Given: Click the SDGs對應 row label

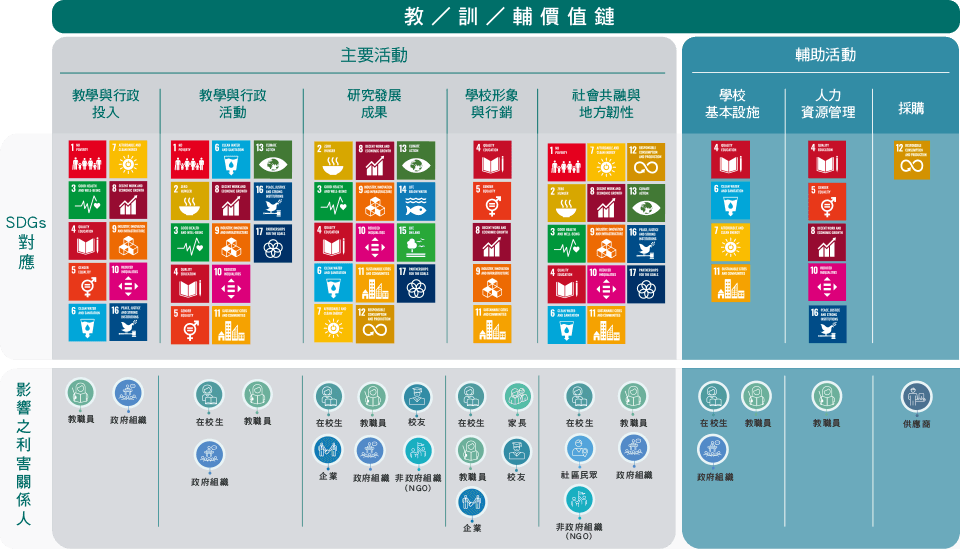Looking at the screenshot, I should point(26,242).
